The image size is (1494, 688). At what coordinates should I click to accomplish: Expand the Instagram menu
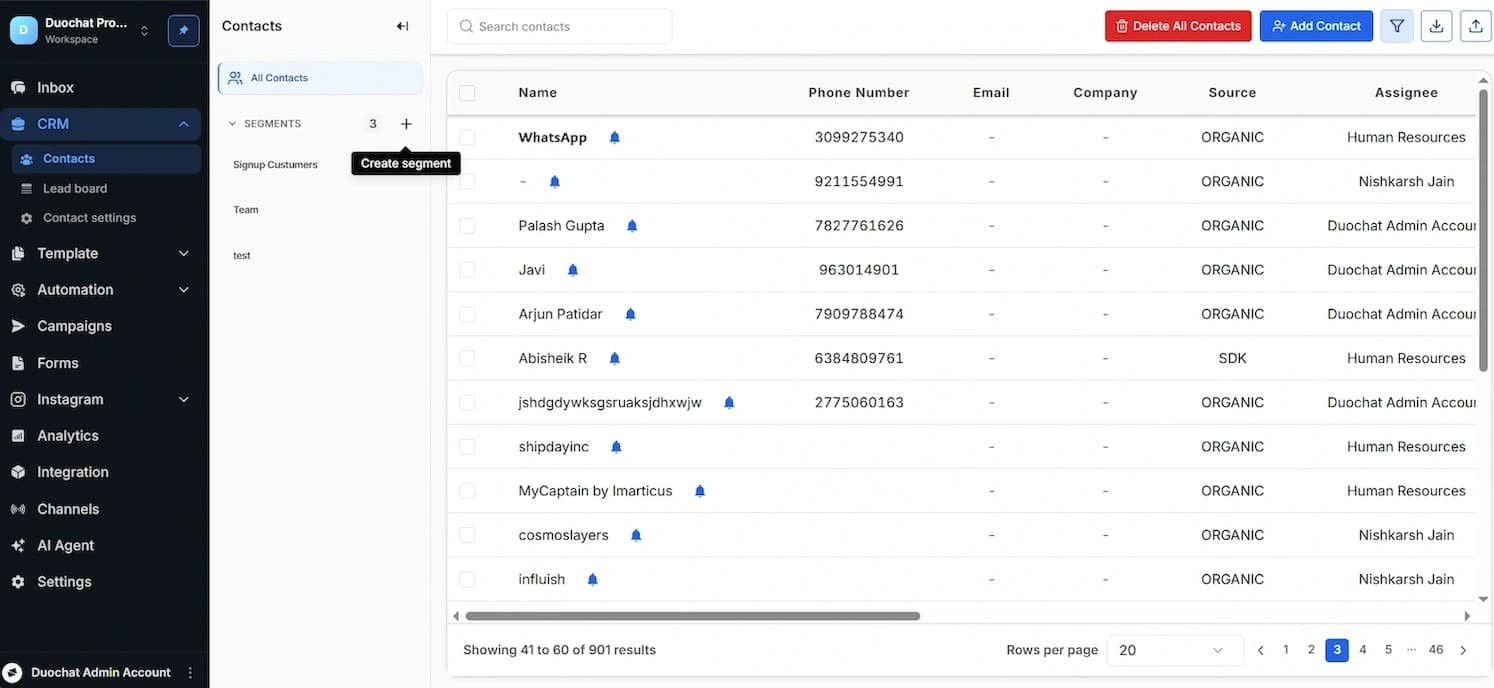coord(183,400)
